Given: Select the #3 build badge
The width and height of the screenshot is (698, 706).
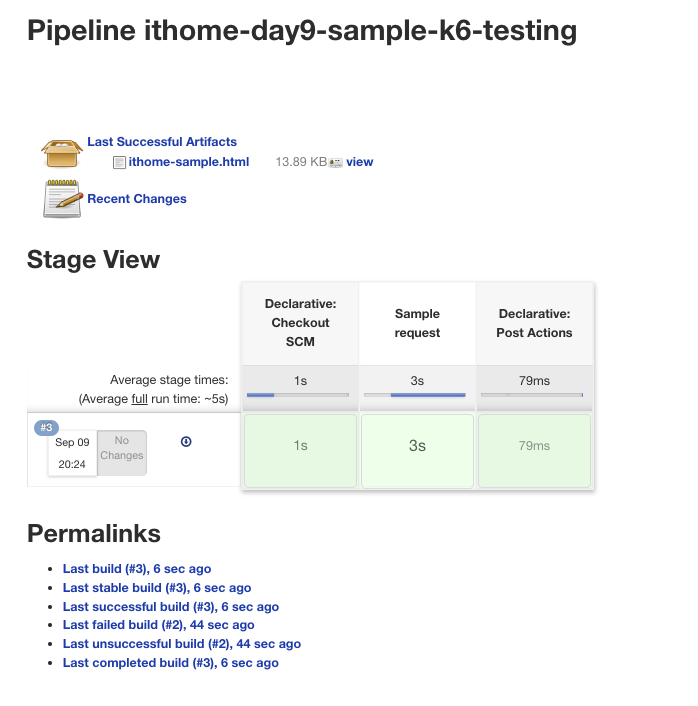Looking at the screenshot, I should pyautogui.click(x=46, y=428).
